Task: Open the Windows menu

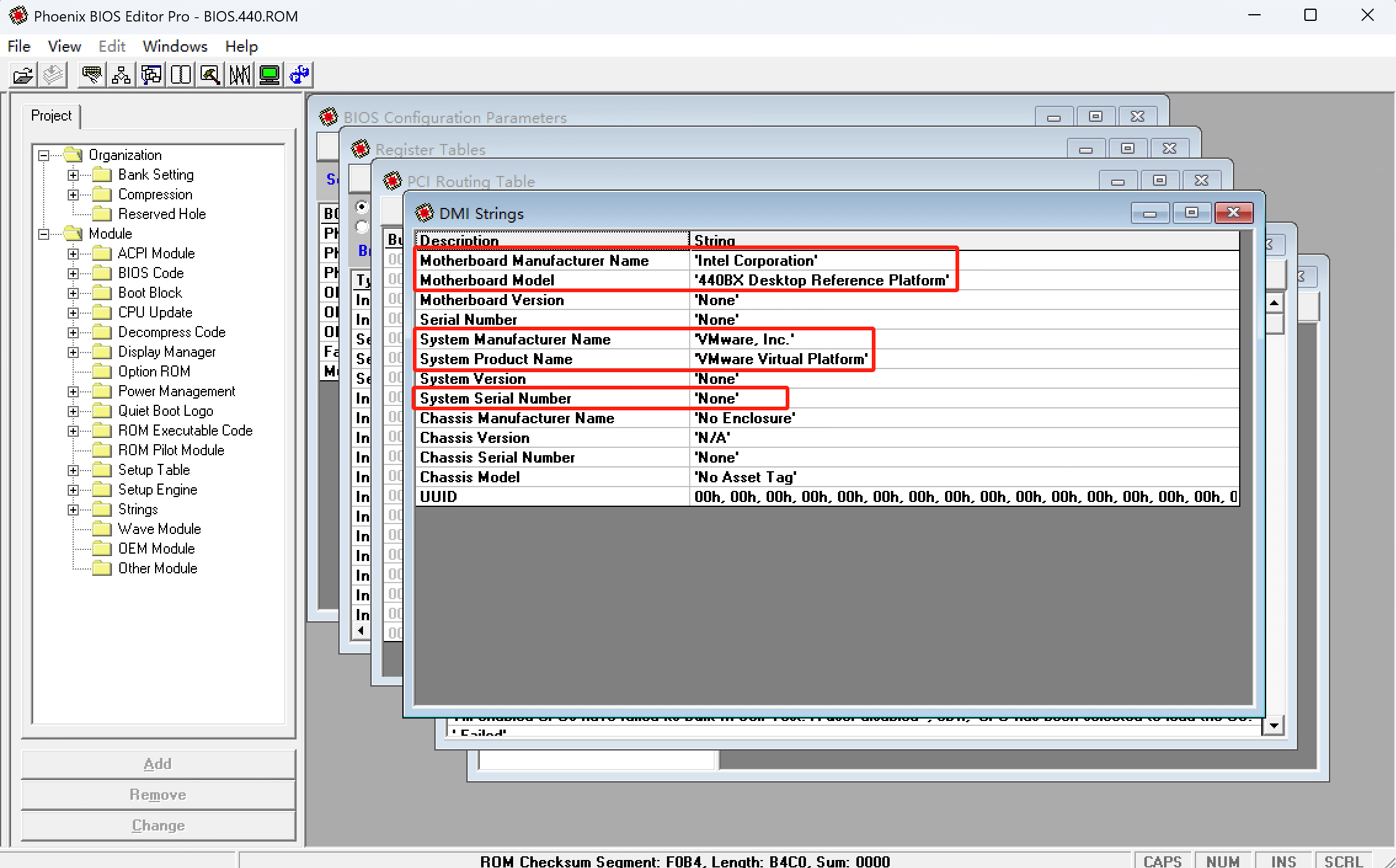Action: pos(175,46)
